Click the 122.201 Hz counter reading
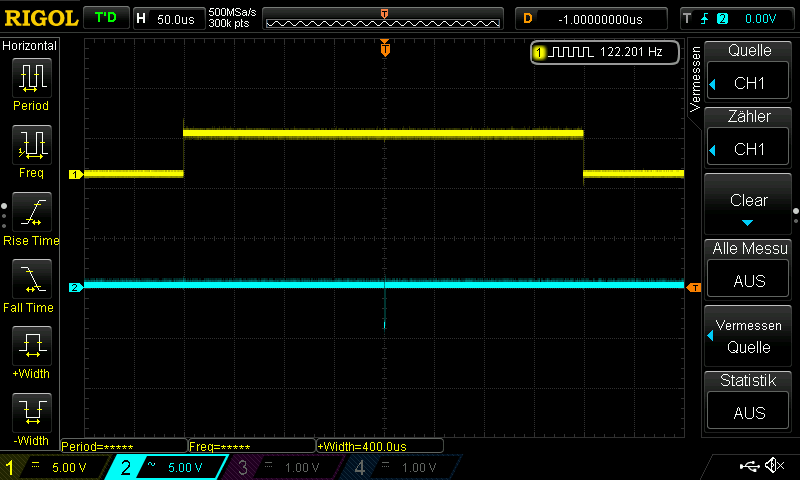 pos(631,52)
